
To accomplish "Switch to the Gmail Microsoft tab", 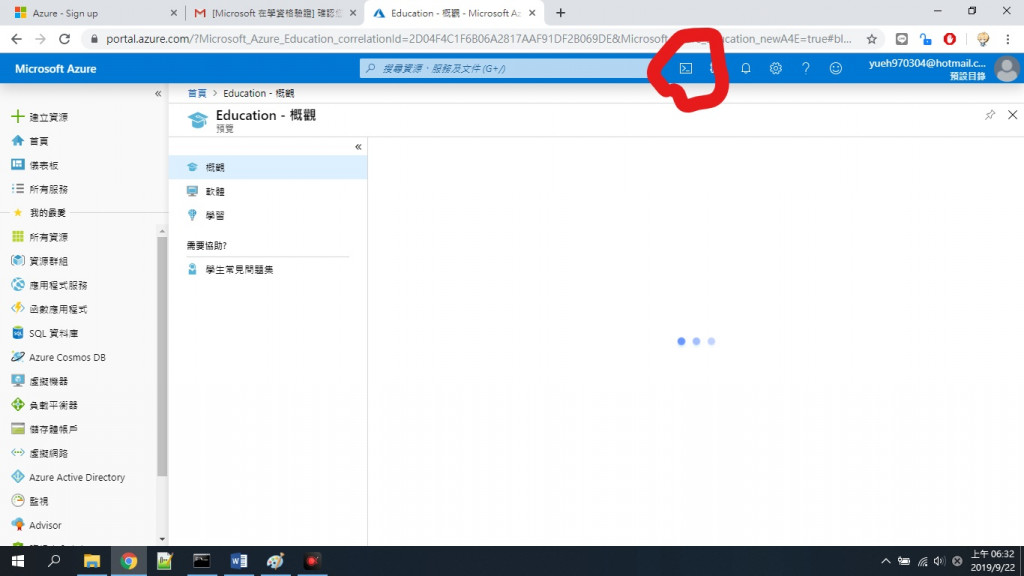I will tap(274, 13).
